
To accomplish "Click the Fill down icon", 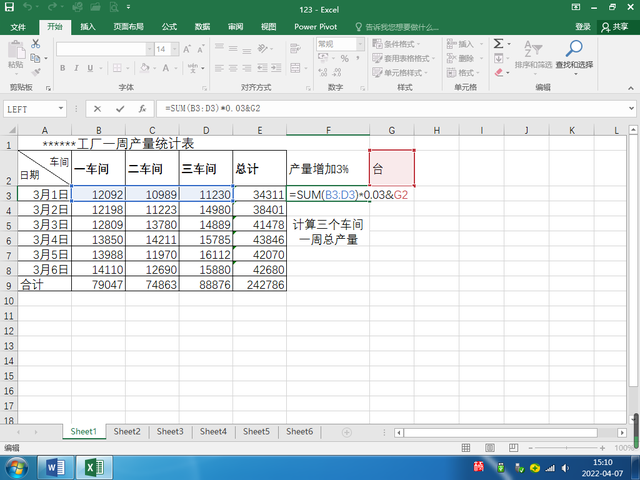I will click(x=498, y=58).
